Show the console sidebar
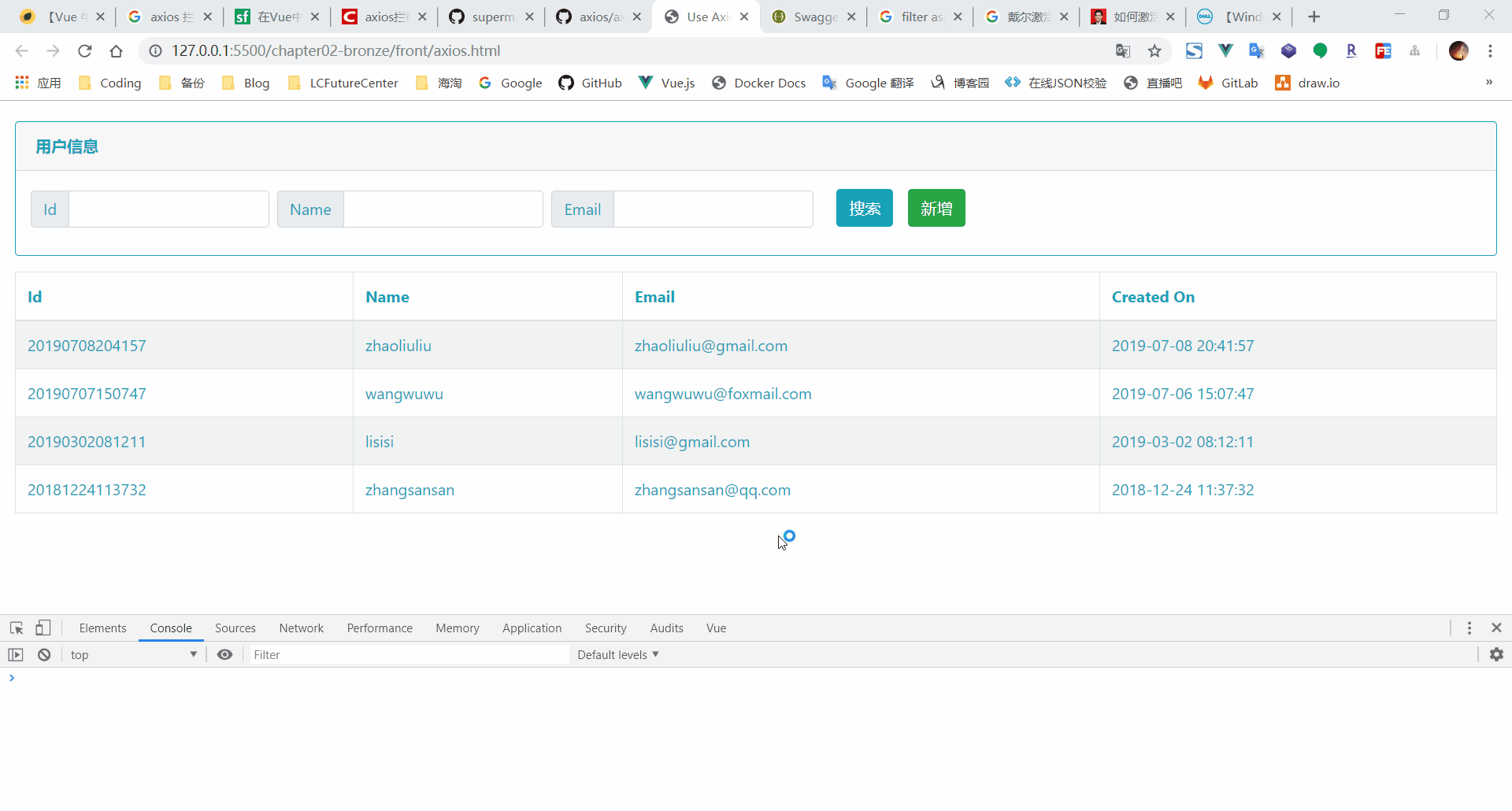Viewport: 1512px width, 811px height. point(16,654)
